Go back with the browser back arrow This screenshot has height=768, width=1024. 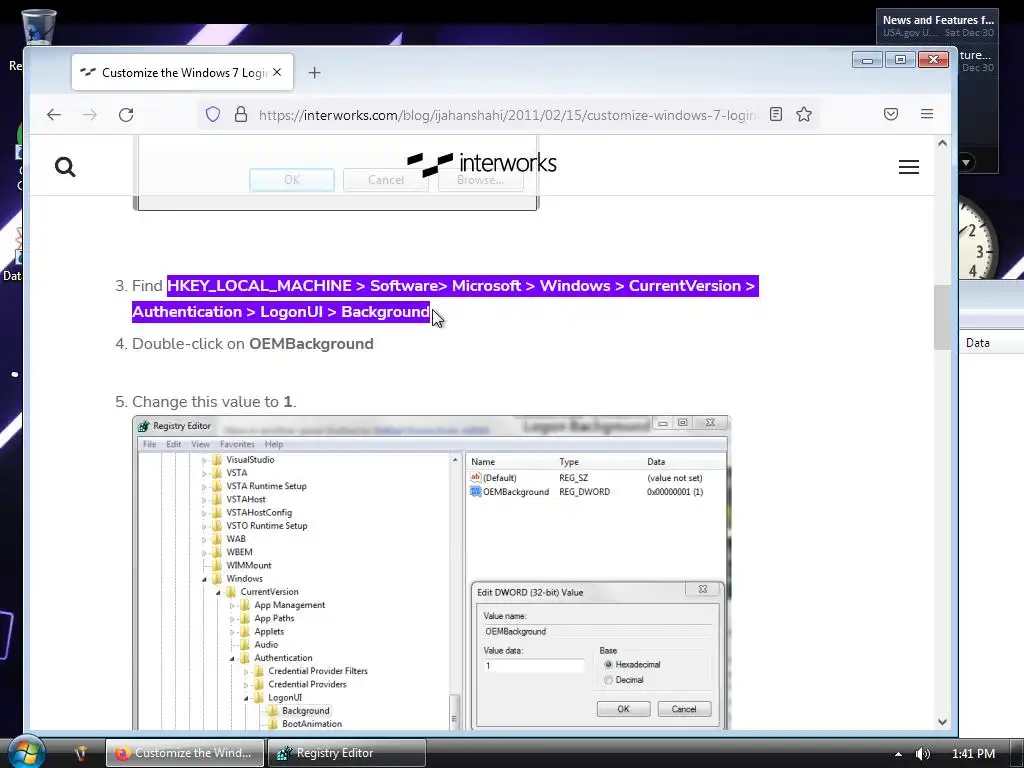click(x=54, y=115)
